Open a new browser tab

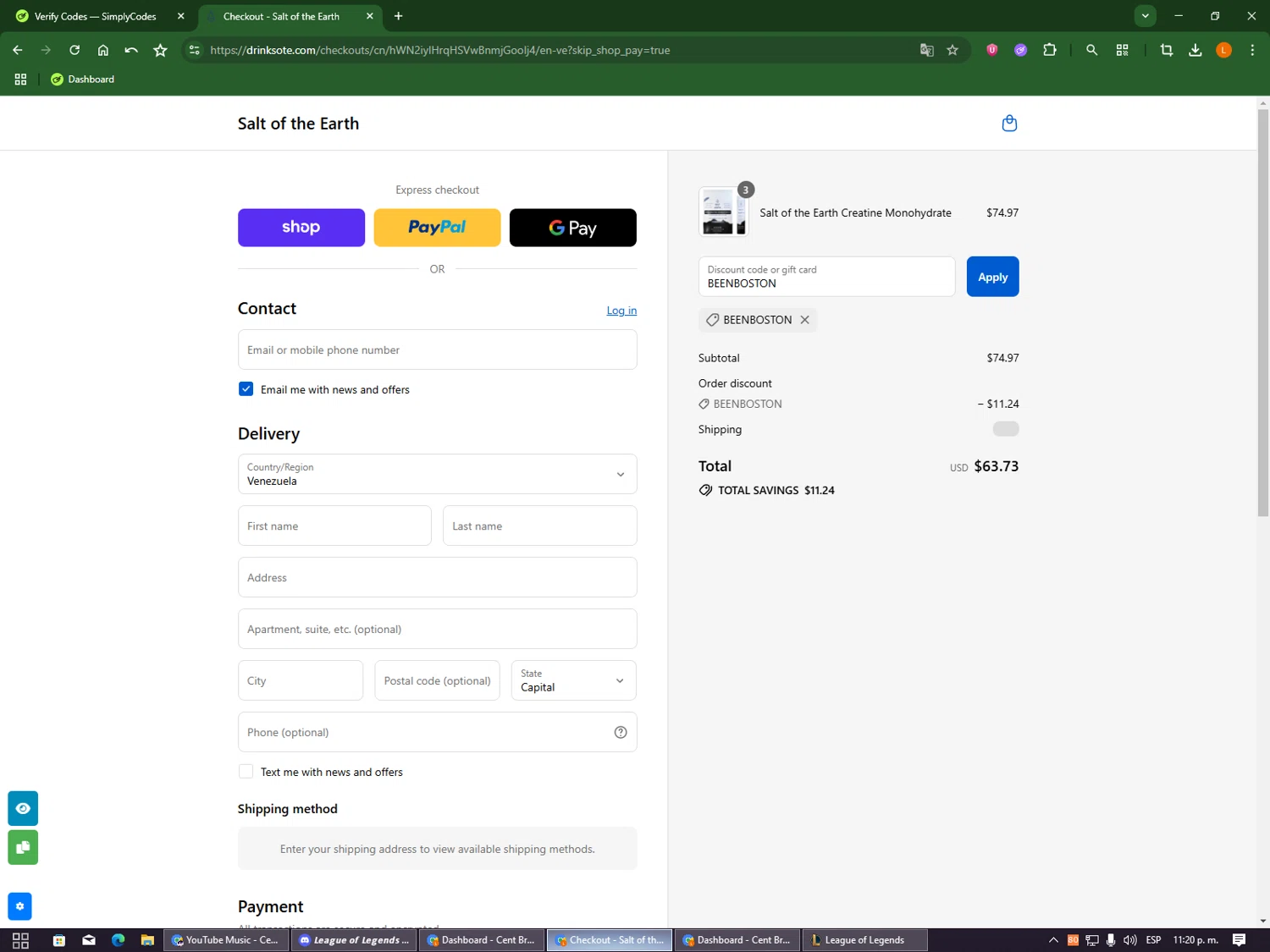pos(399,16)
